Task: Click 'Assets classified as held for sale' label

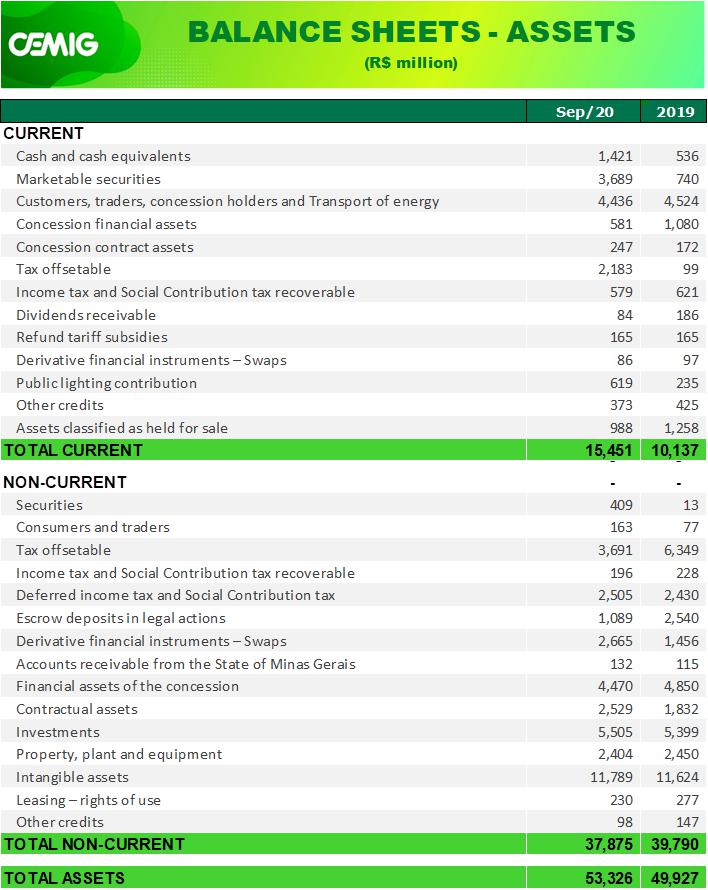Action: 122,428
